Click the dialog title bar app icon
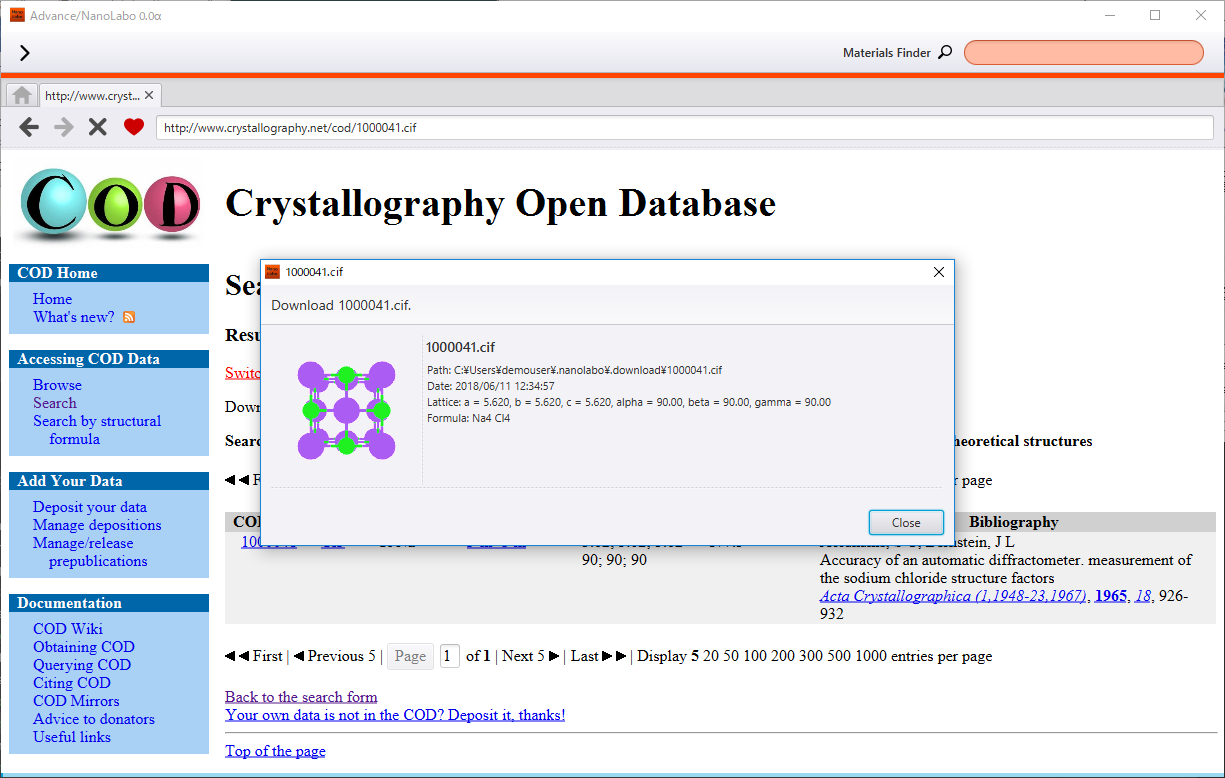The image size is (1225, 778). [272, 272]
